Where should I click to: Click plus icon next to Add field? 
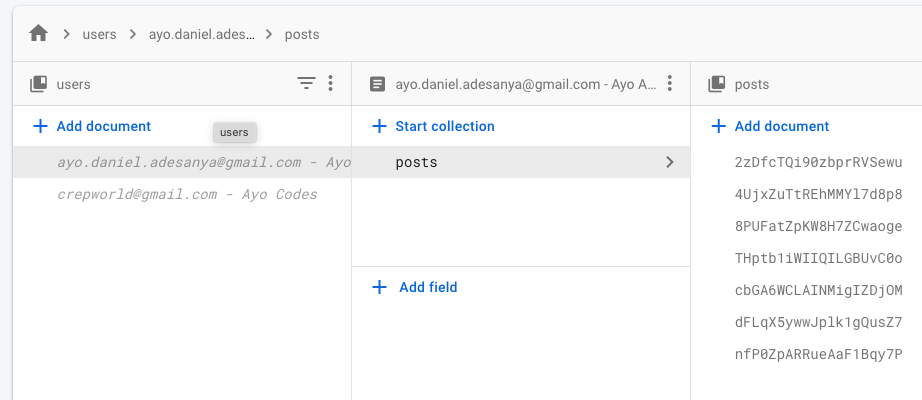[379, 287]
